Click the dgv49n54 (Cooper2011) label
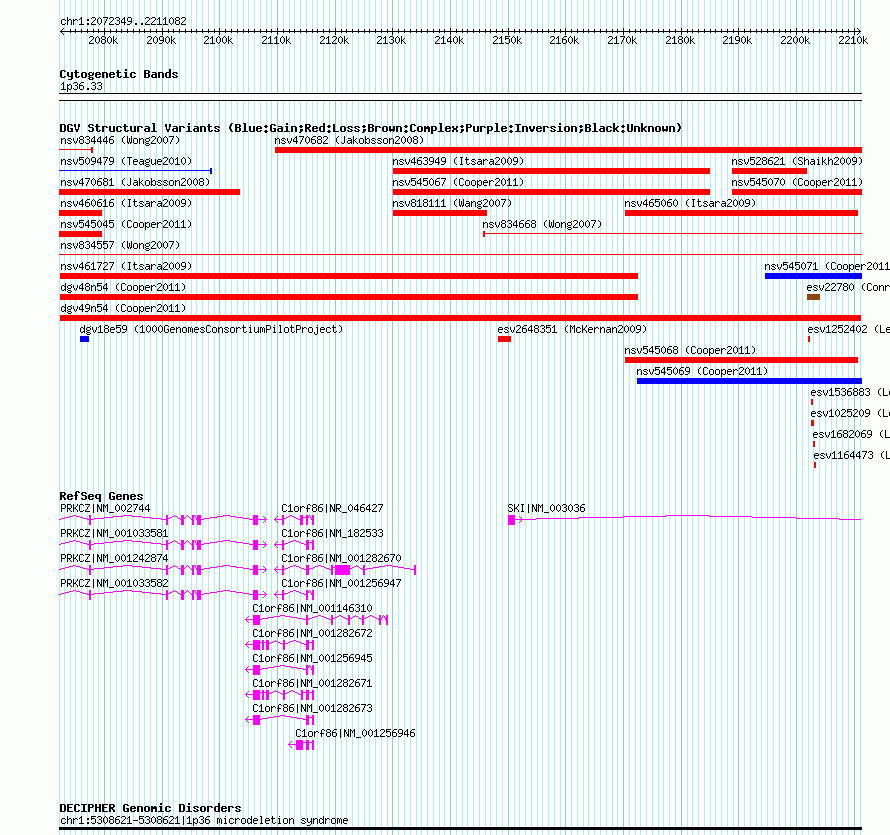This screenshot has height=835, width=890. [x=123, y=308]
